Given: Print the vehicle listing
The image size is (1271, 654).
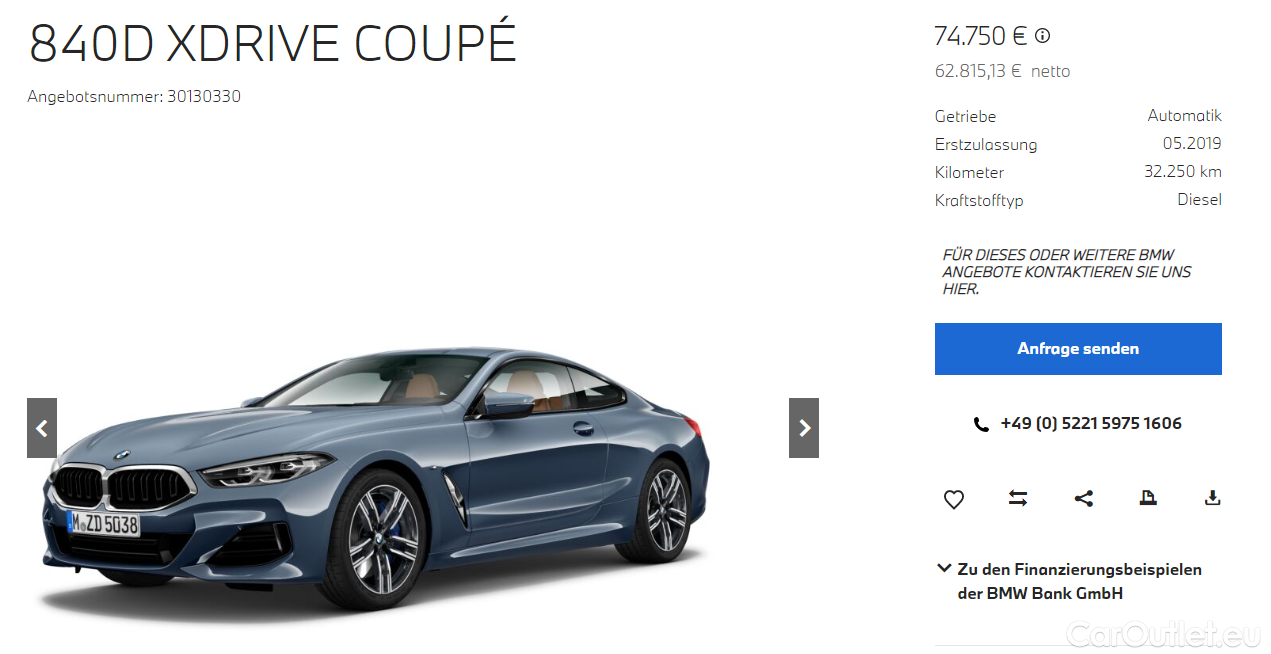Looking at the screenshot, I should pos(1148,498).
